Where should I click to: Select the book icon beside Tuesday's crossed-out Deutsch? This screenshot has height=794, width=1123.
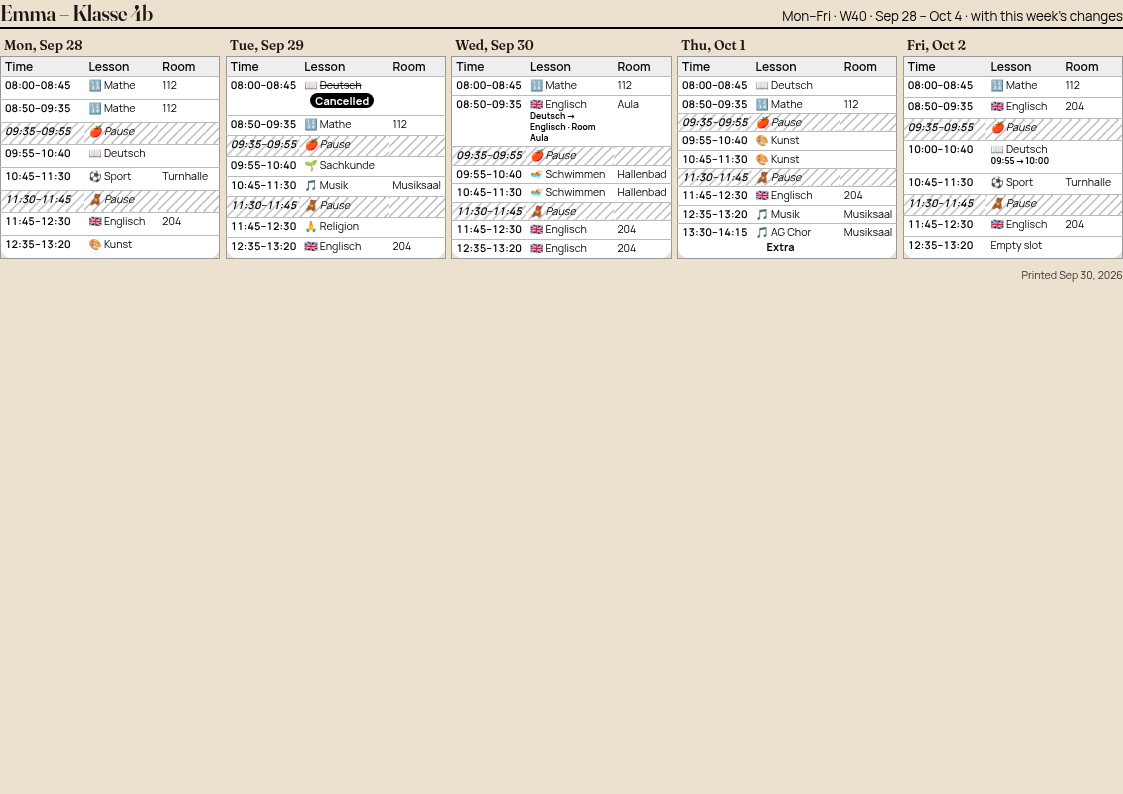[x=311, y=85]
